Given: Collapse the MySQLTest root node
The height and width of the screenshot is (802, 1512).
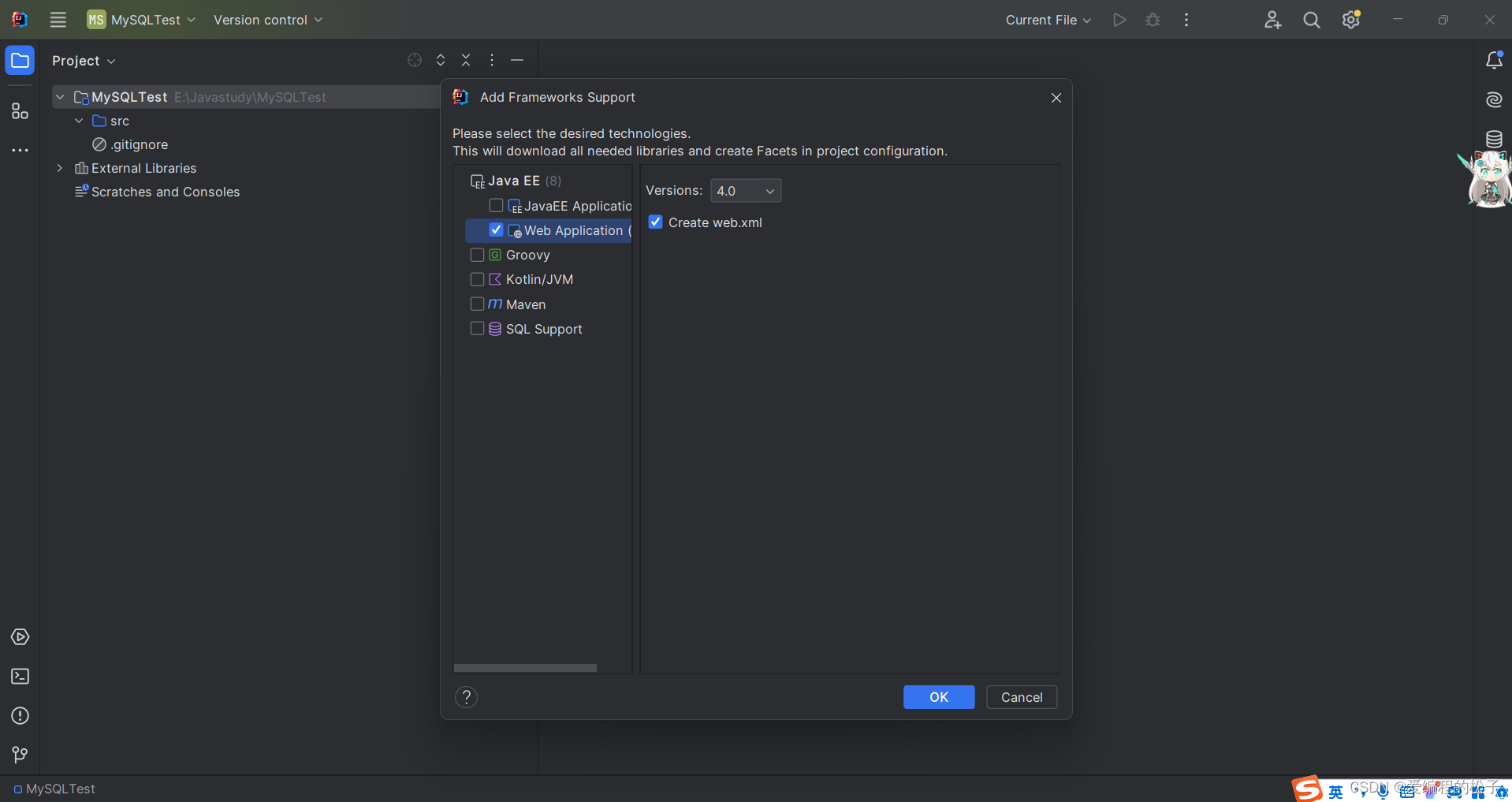Looking at the screenshot, I should coord(60,97).
